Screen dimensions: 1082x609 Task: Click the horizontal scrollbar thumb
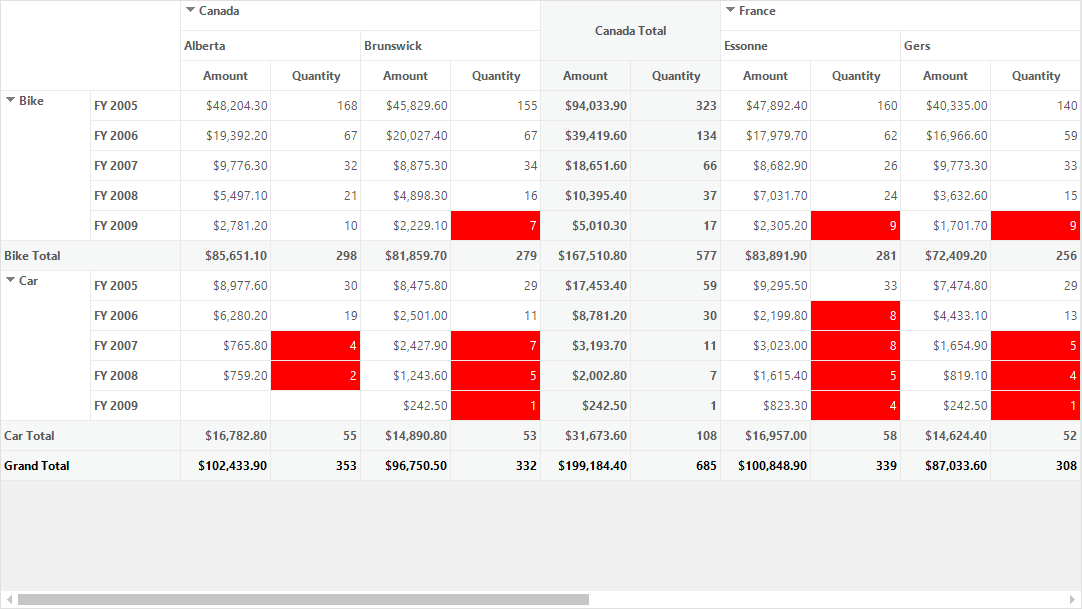click(303, 599)
